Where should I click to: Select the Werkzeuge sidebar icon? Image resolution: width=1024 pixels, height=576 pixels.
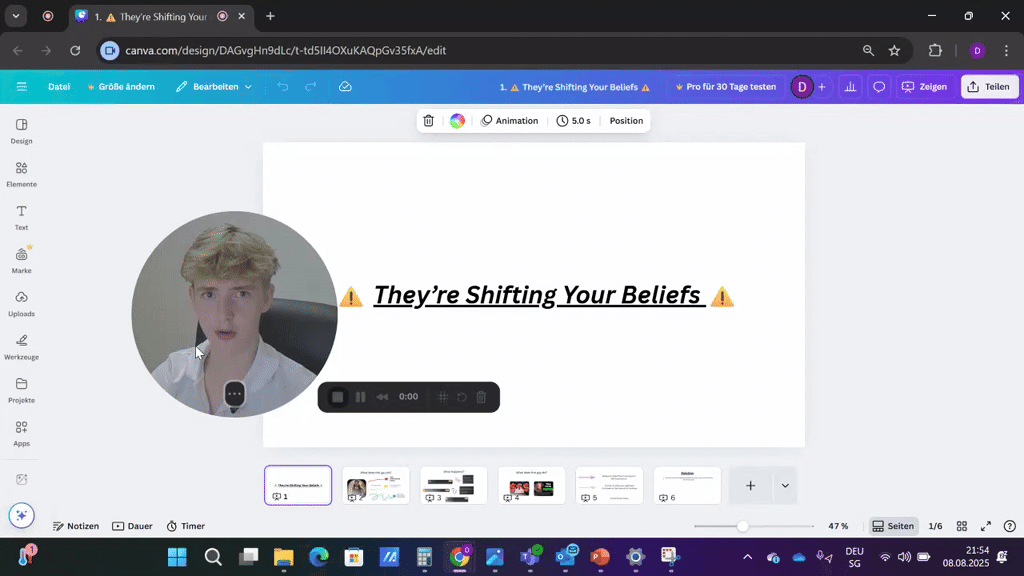pos(21,346)
